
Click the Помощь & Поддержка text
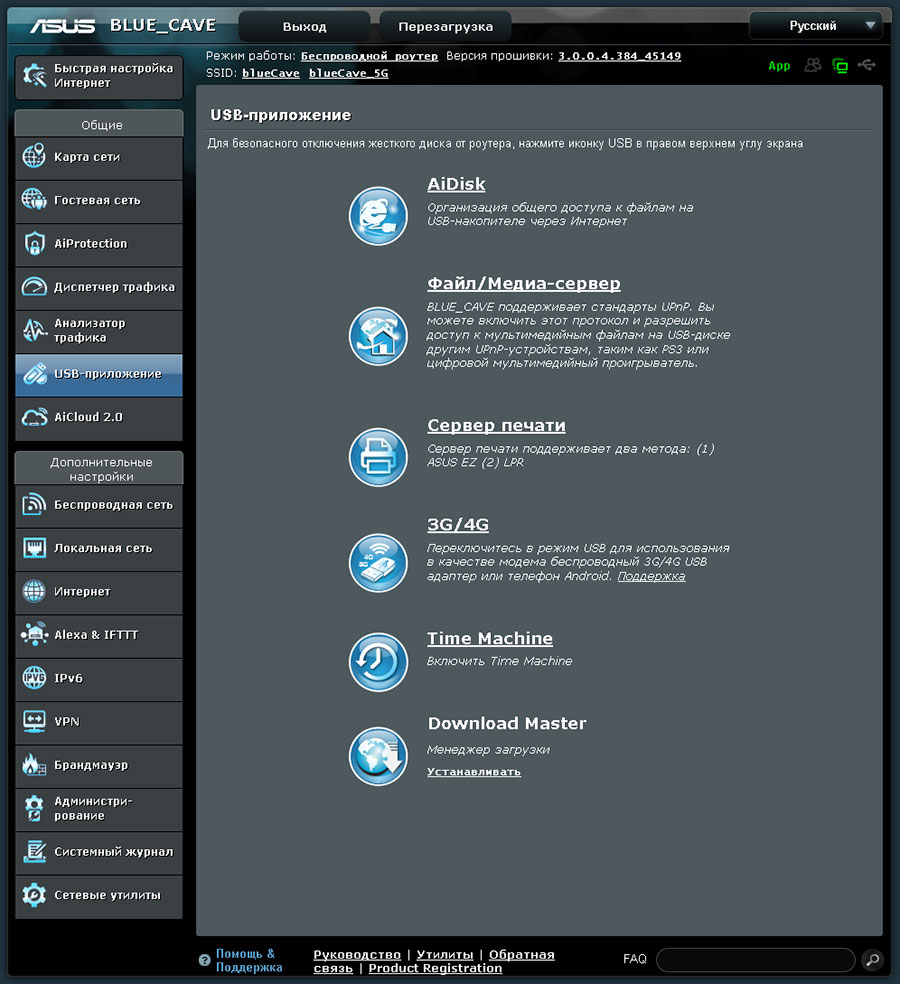pos(249,960)
